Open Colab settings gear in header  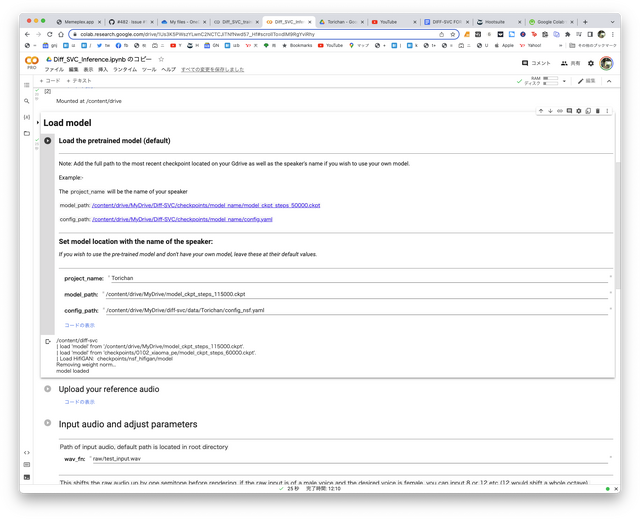591,63
